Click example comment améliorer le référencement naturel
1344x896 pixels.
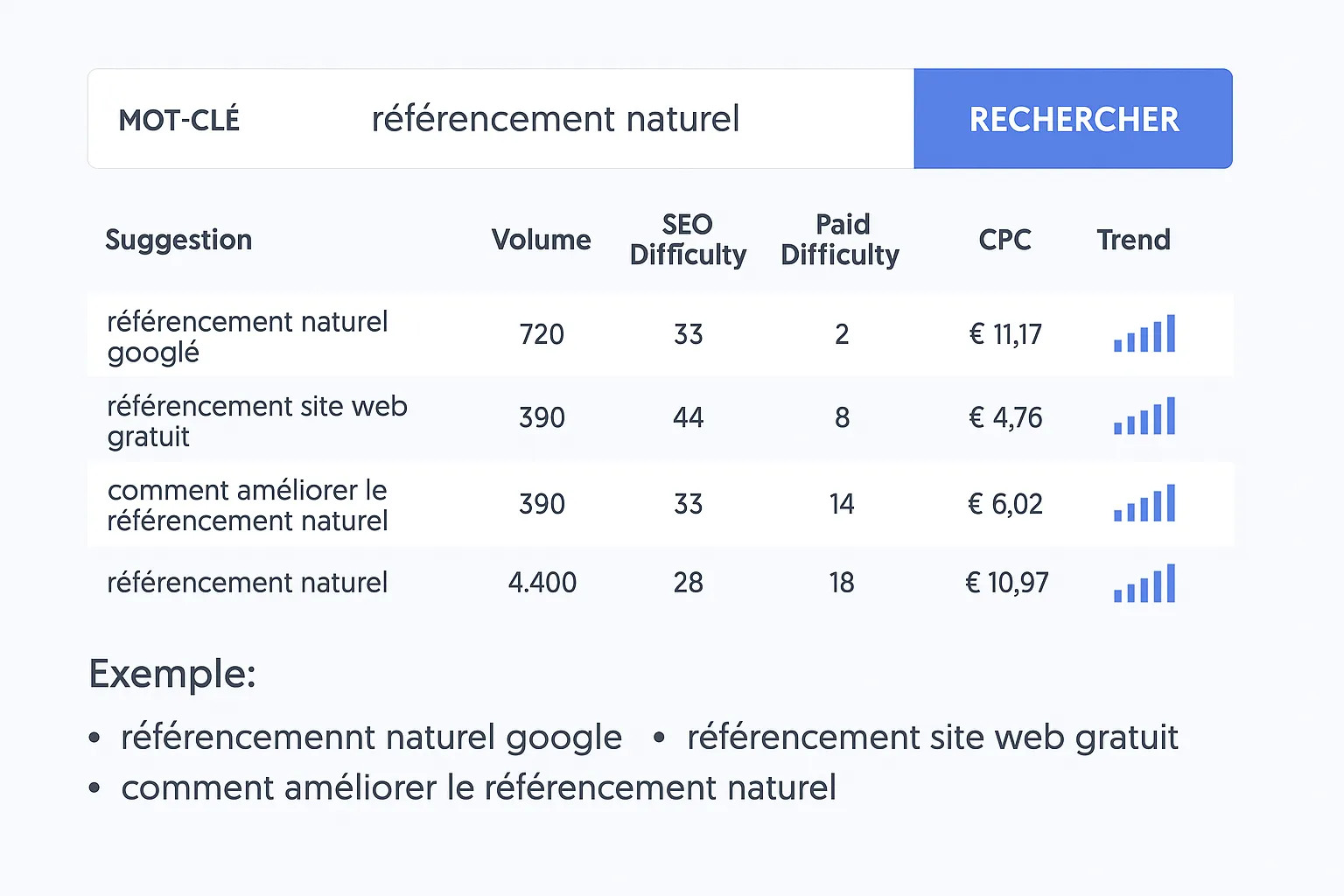pyautogui.click(x=479, y=788)
